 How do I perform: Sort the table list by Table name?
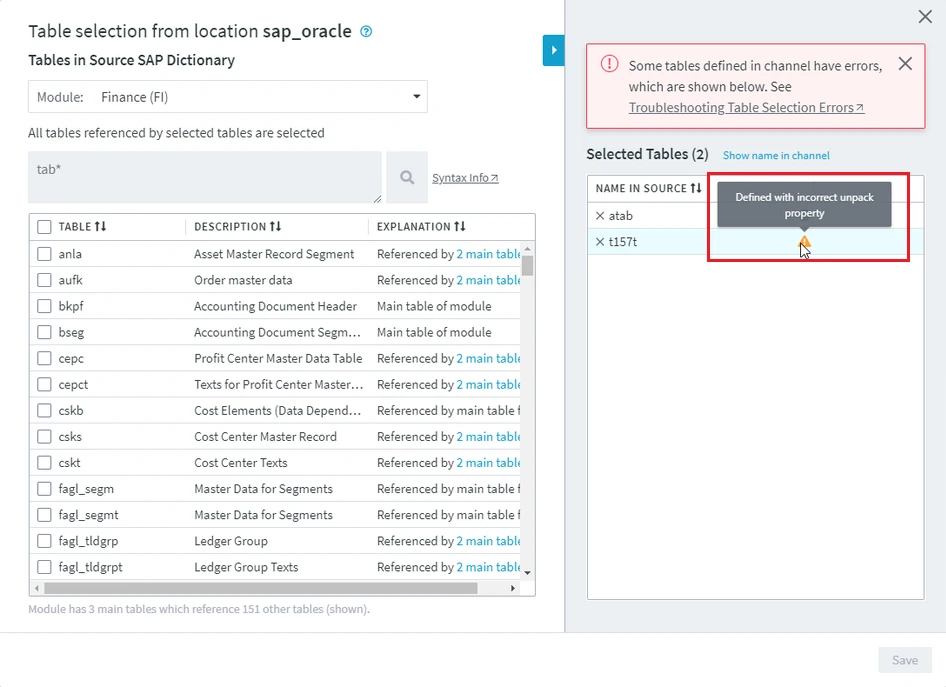click(100, 227)
